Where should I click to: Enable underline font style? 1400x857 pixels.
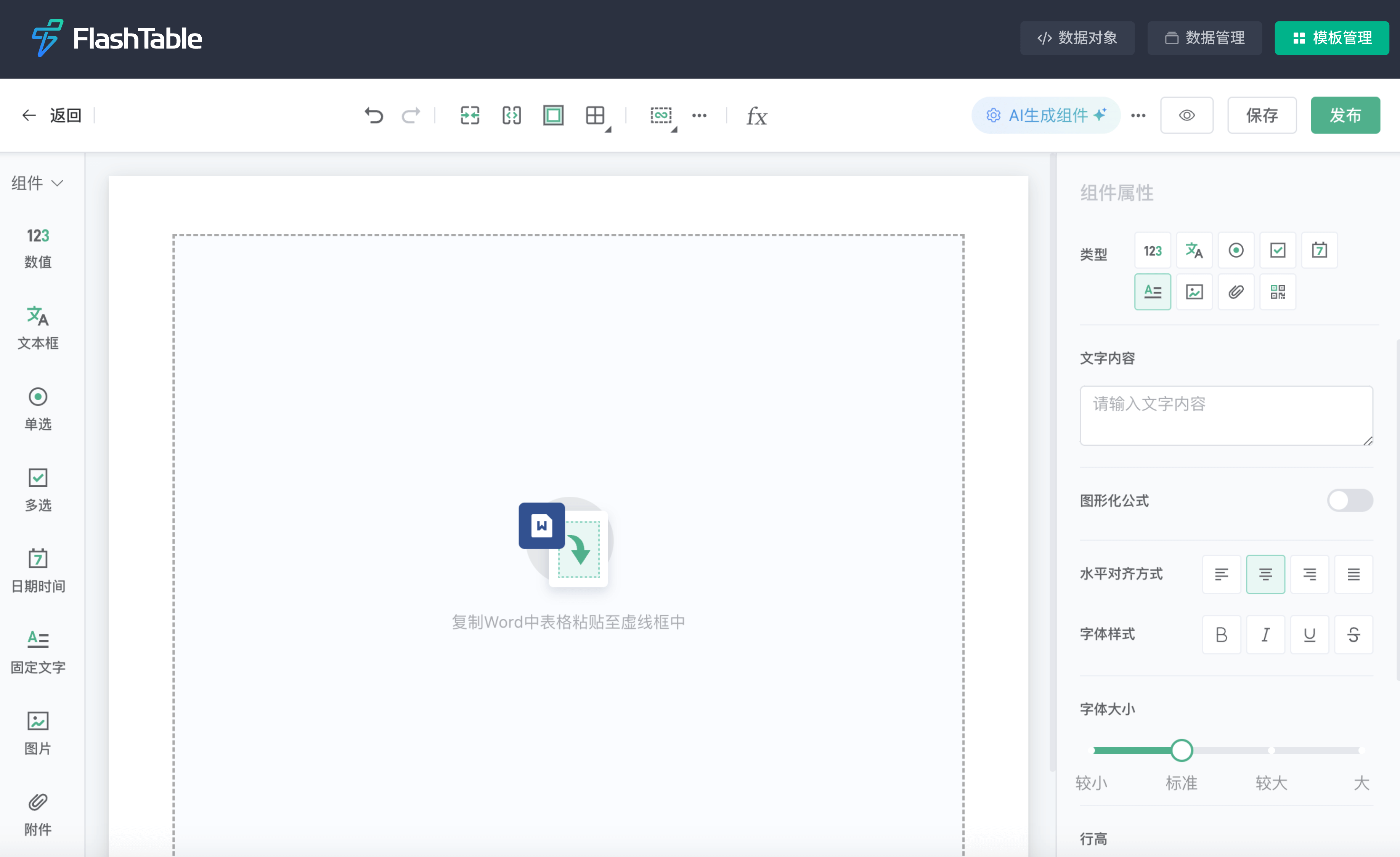click(x=1310, y=635)
